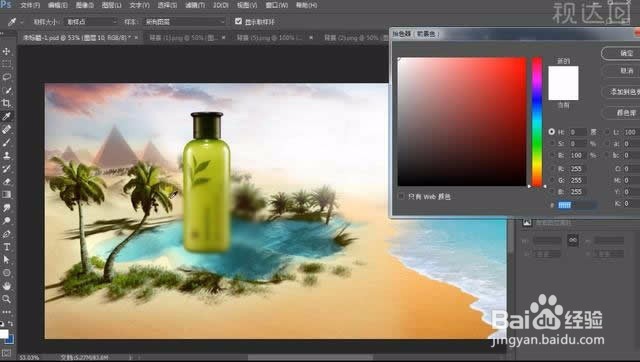Click the hex # color input field

click(x=577, y=205)
